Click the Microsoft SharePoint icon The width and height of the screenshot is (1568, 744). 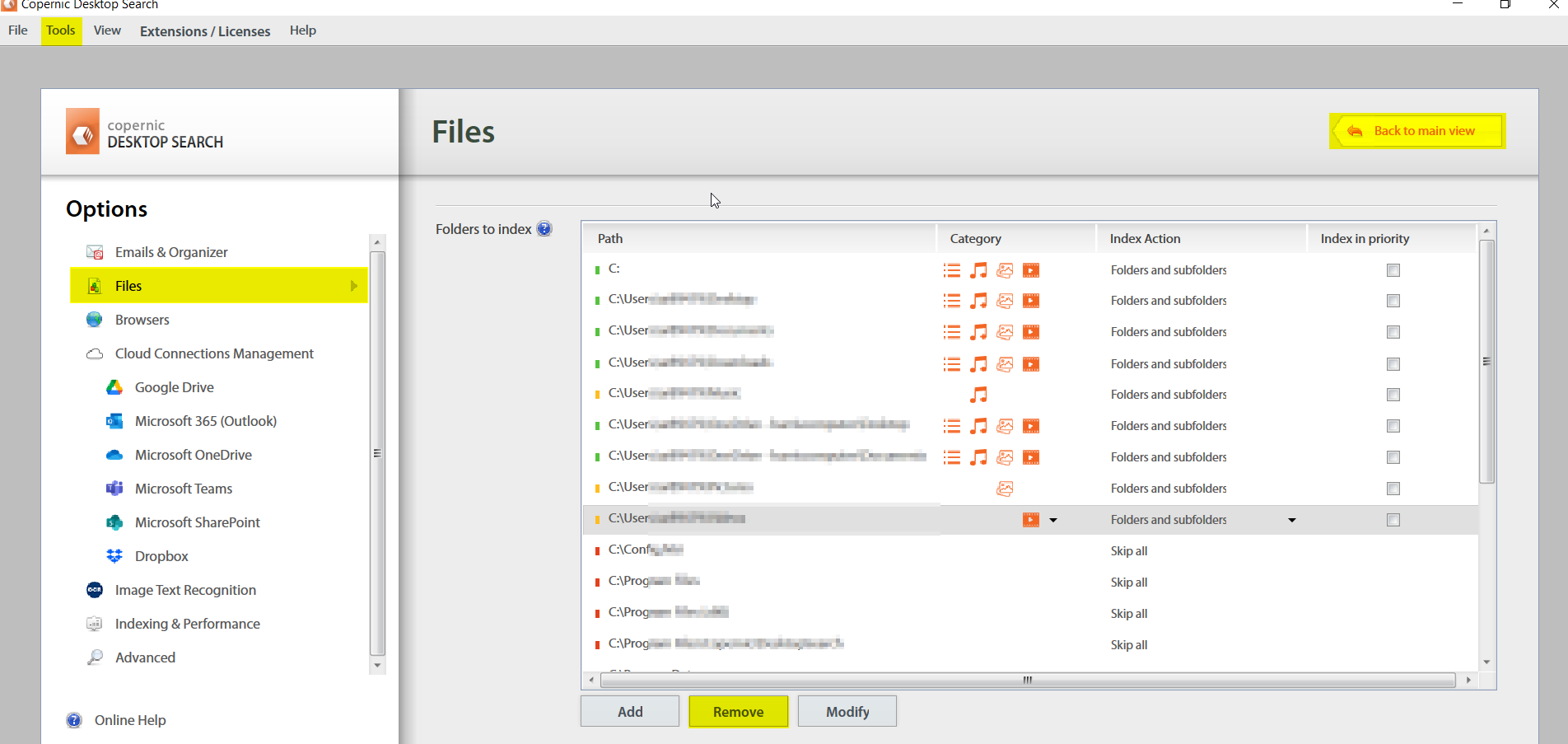[x=114, y=522]
